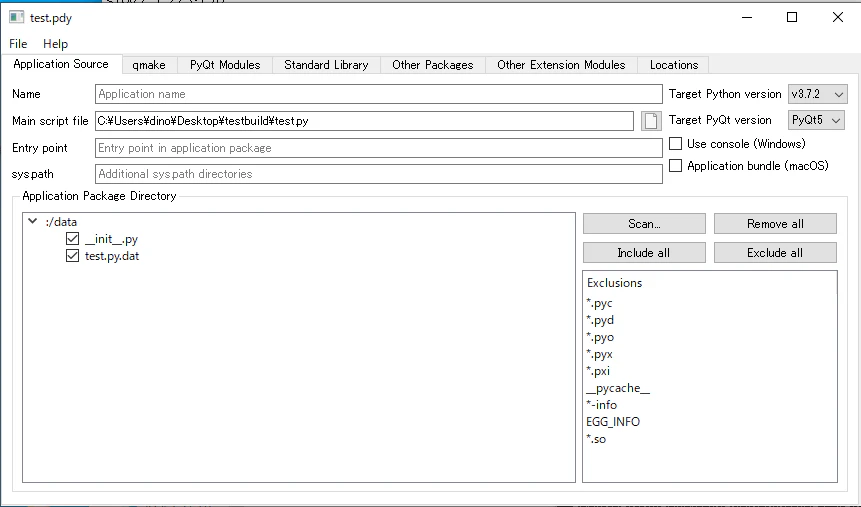The width and height of the screenshot is (861, 507).
Task: Click the Exclude all button
Action: tap(775, 253)
